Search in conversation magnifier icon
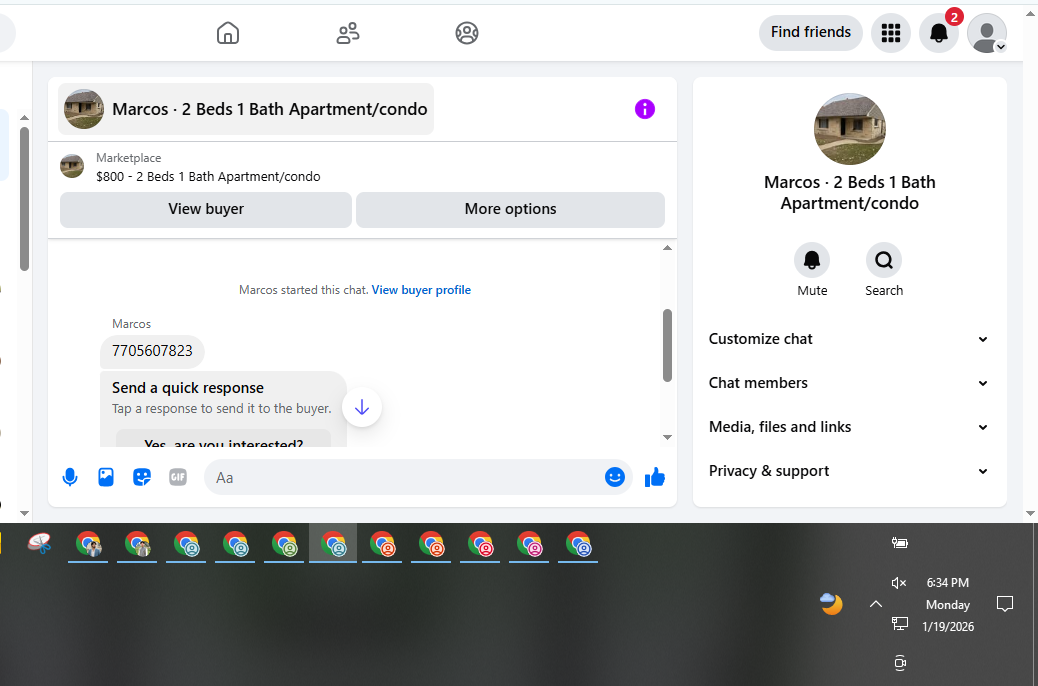The image size is (1038, 686). pyautogui.click(x=884, y=260)
